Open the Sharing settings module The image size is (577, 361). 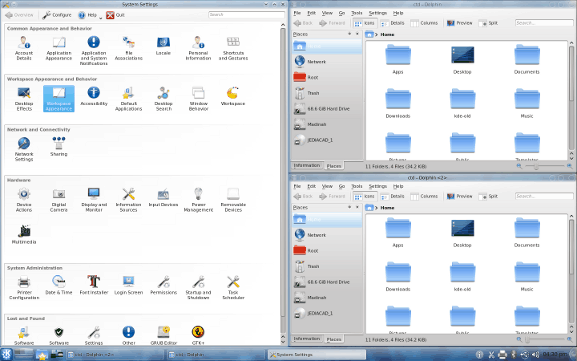tap(59, 146)
